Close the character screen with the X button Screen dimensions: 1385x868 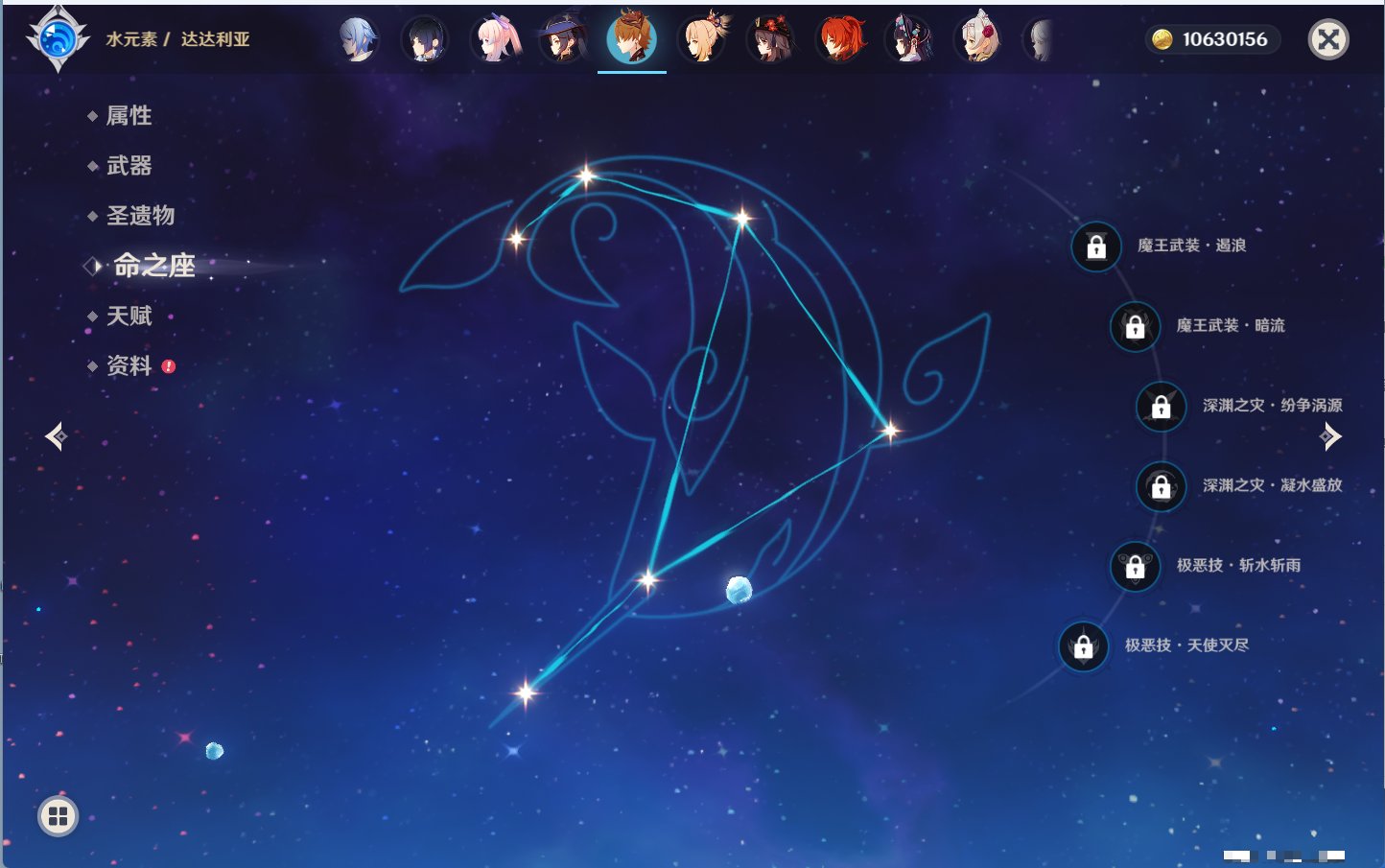pos(1328,39)
